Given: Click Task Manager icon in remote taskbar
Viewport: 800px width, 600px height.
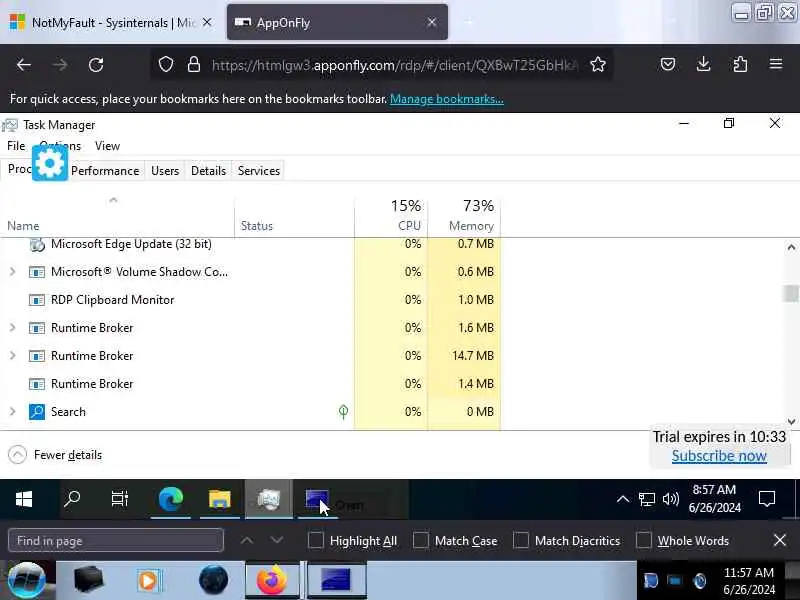Looking at the screenshot, I should click(x=269, y=499).
